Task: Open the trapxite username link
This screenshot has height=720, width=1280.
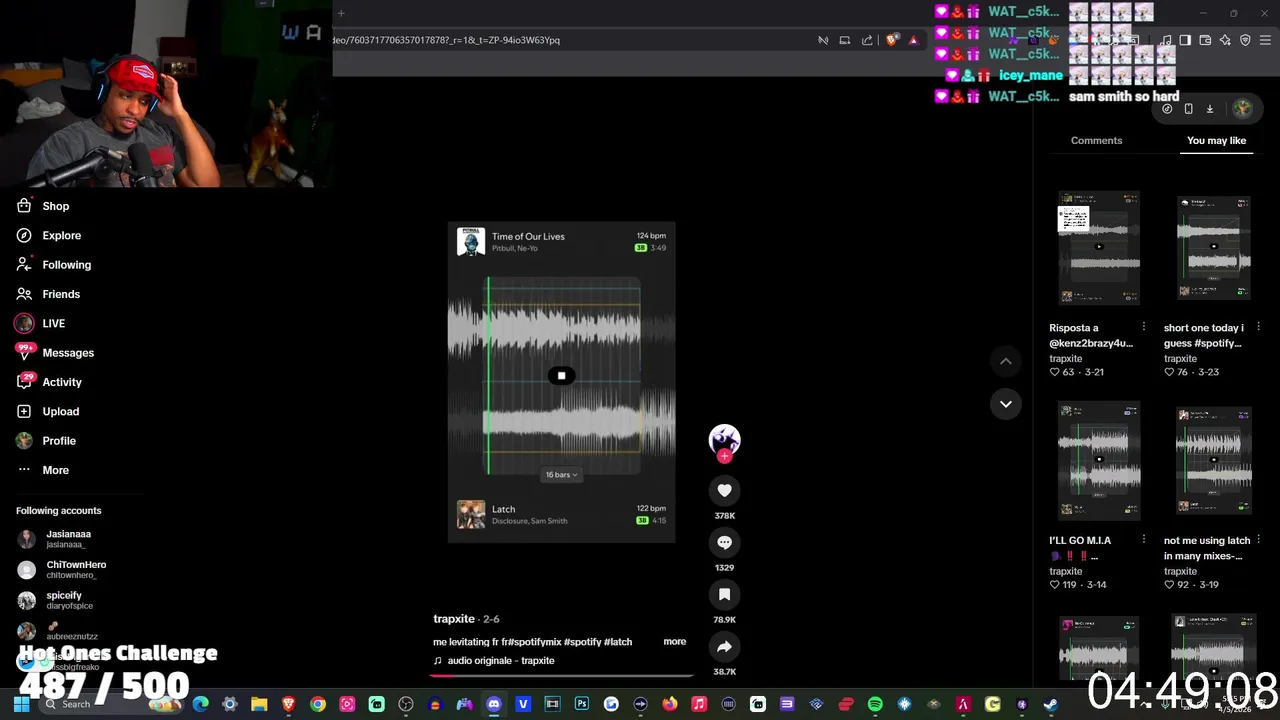Action: 454,619
